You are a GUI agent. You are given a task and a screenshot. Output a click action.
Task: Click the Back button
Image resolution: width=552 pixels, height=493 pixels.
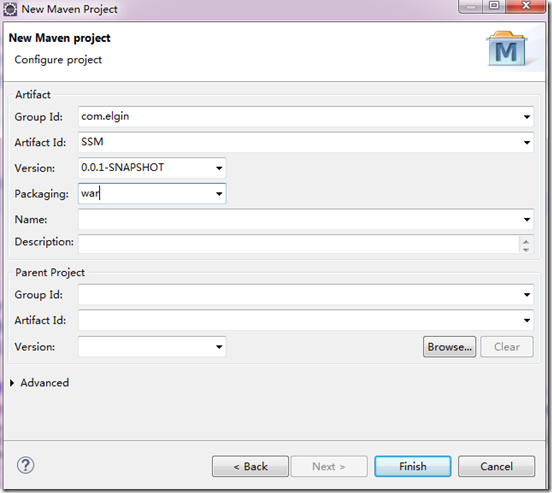click(250, 467)
